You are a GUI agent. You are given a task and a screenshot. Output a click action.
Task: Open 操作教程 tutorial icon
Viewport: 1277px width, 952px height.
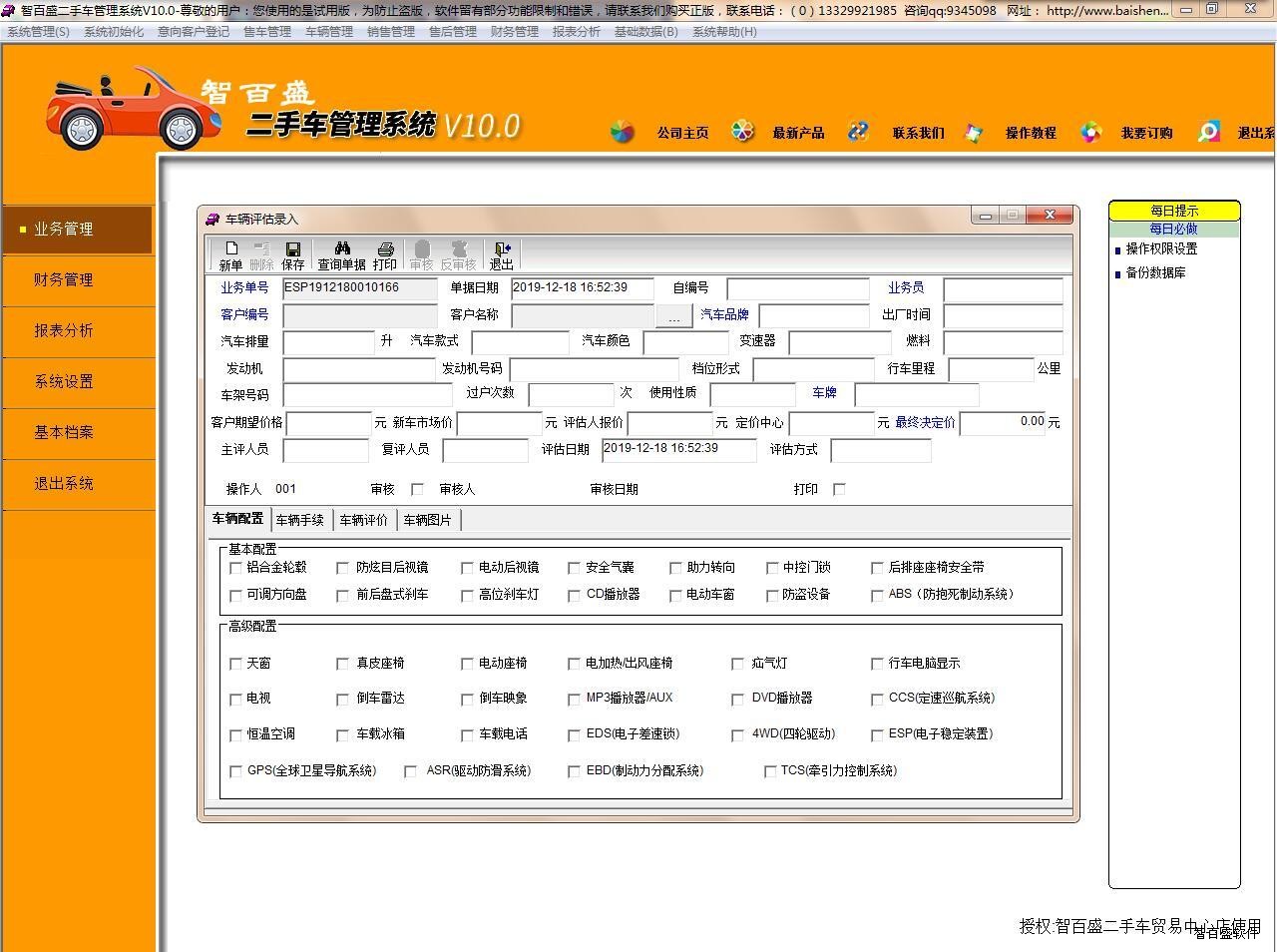tap(974, 132)
